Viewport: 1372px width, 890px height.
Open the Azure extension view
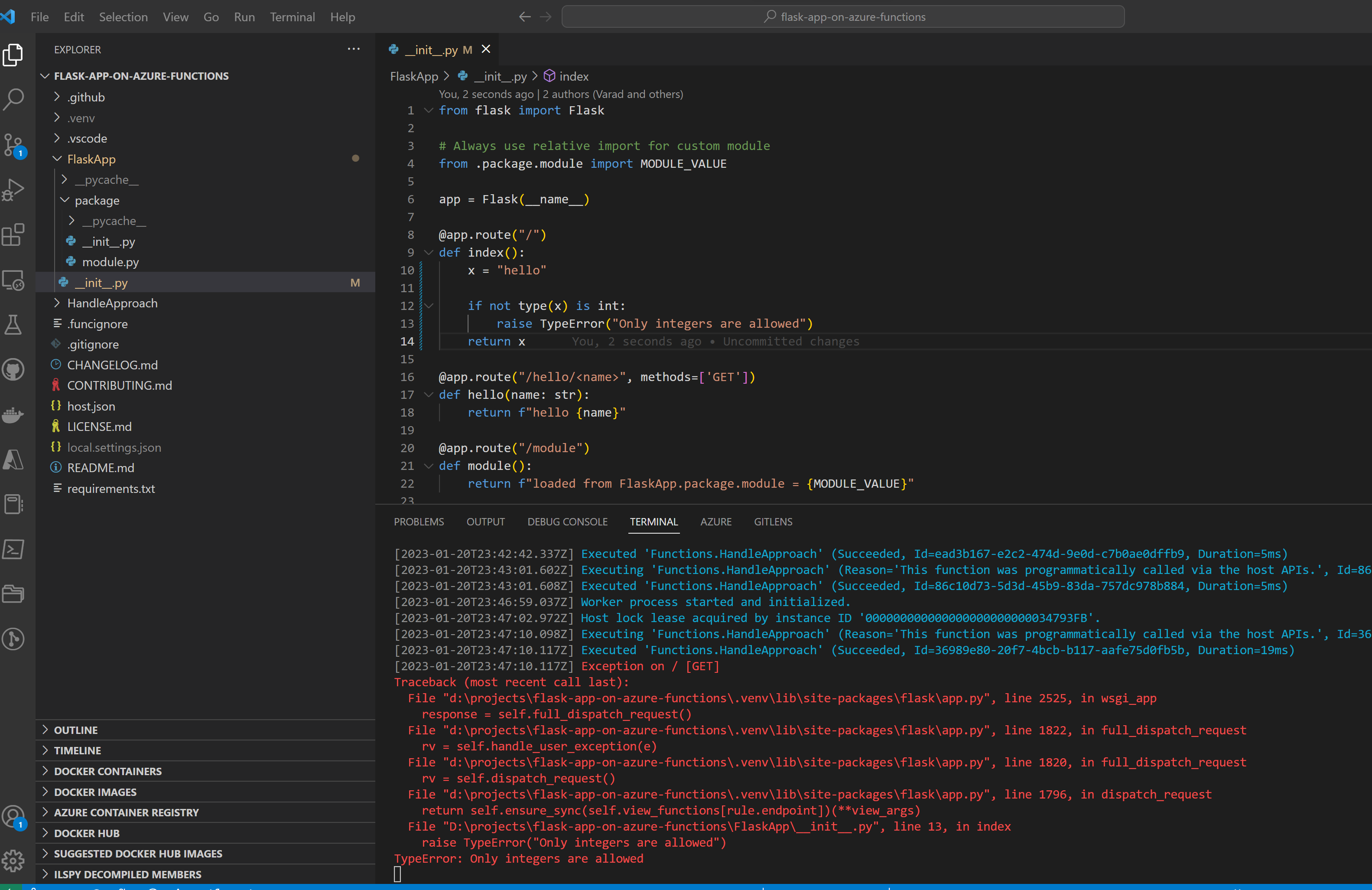point(13,459)
